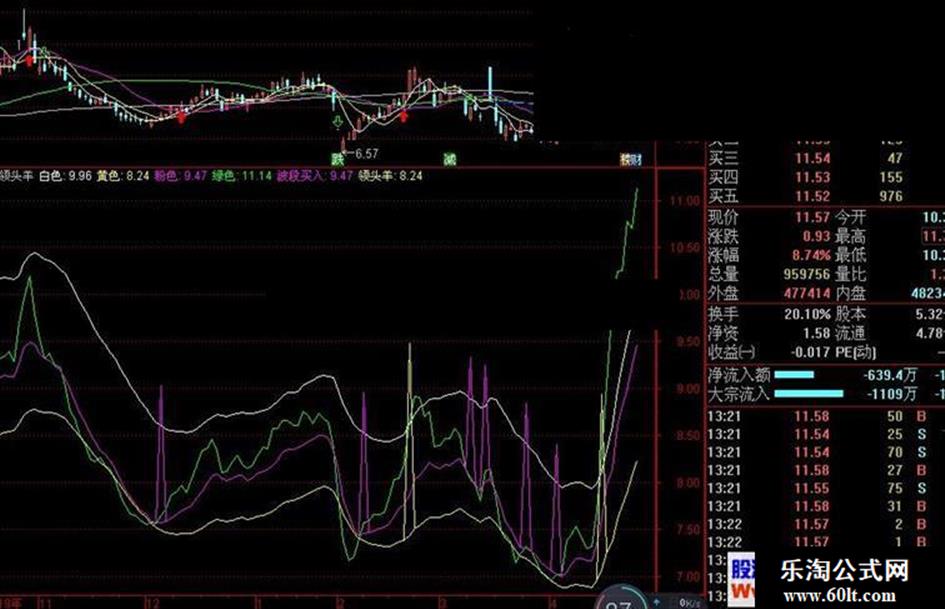Click the 粉色: 9.47 indicator value
This screenshot has width=945, height=609.
pyautogui.click(x=180, y=176)
